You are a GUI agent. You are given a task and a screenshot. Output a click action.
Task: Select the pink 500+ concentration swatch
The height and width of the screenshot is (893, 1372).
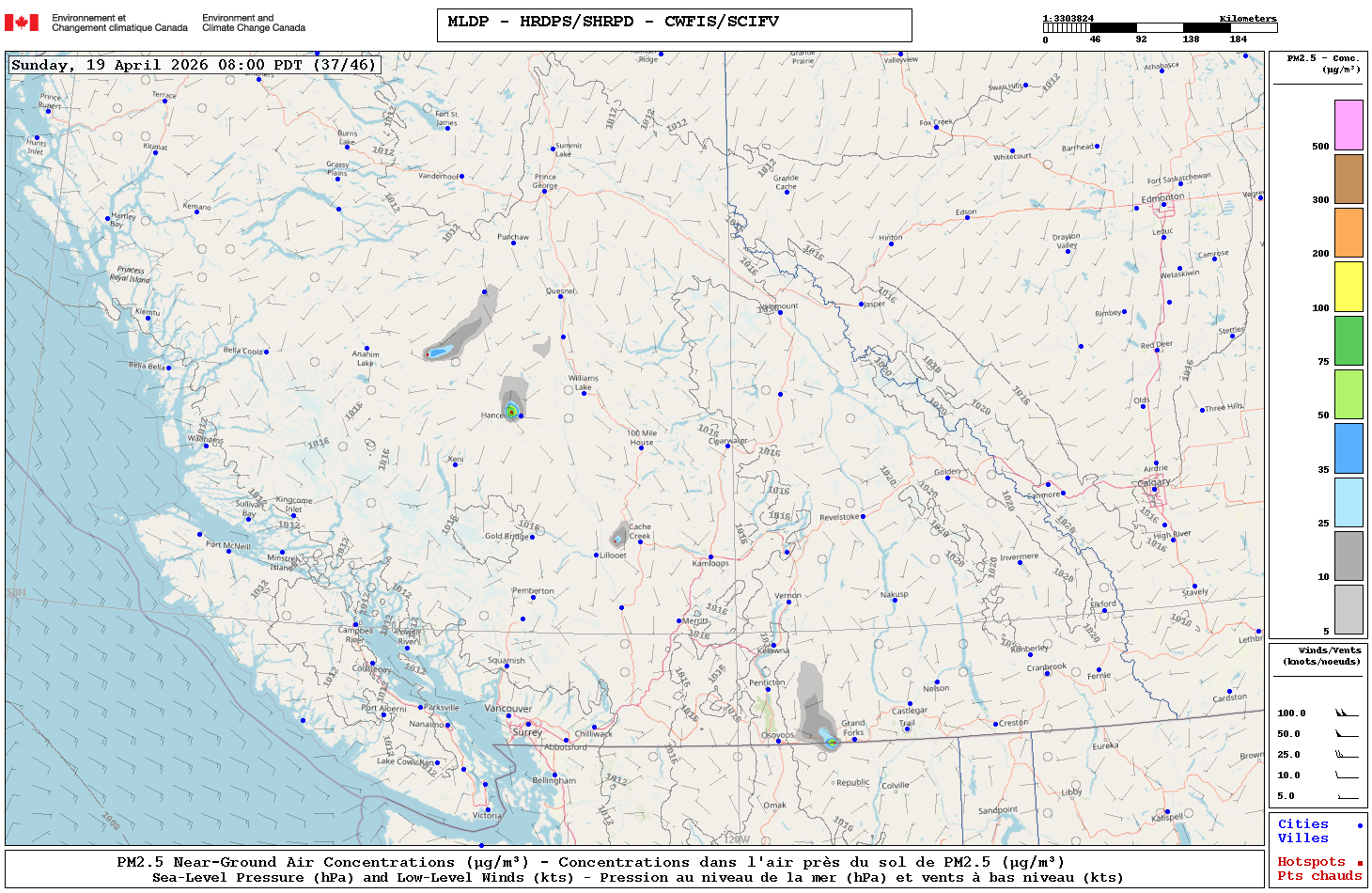tap(1349, 125)
